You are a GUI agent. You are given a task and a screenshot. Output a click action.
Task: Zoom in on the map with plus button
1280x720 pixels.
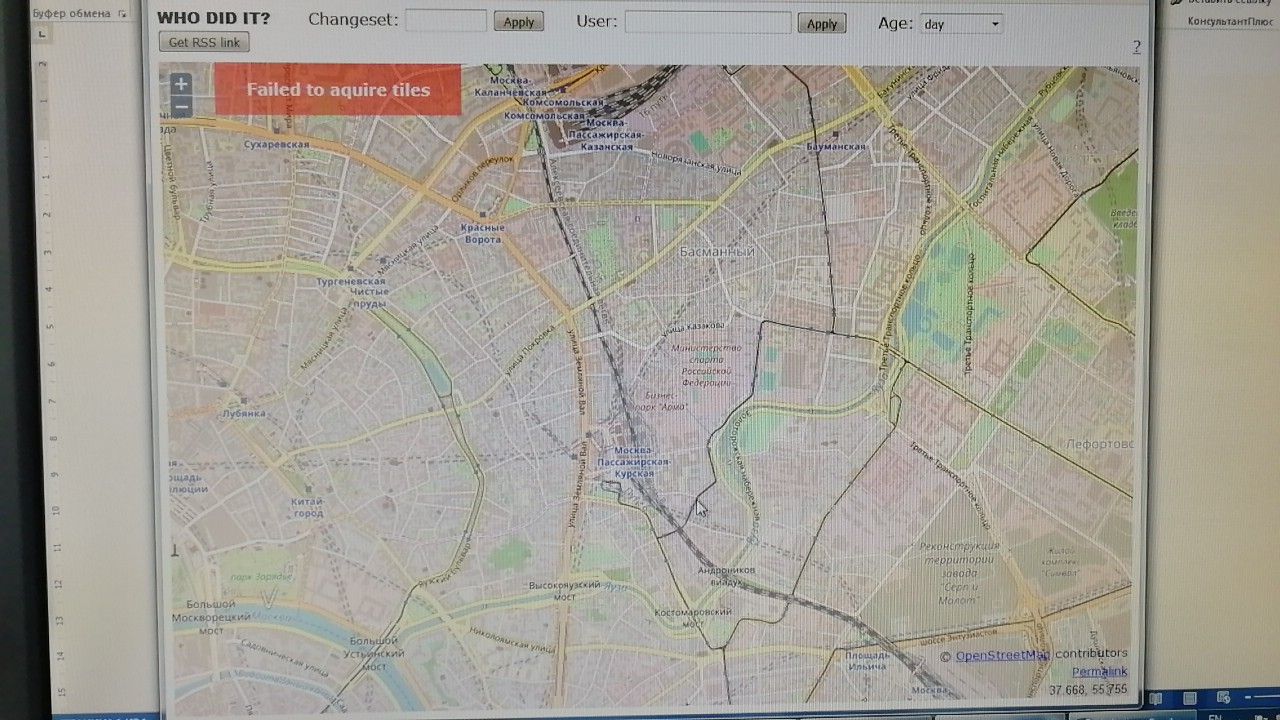click(x=181, y=85)
